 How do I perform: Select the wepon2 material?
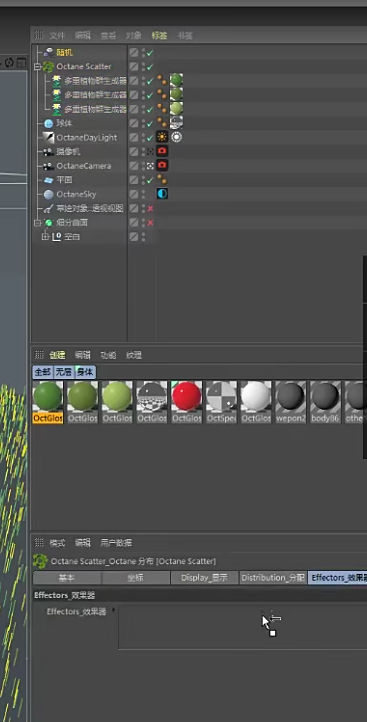291,402
